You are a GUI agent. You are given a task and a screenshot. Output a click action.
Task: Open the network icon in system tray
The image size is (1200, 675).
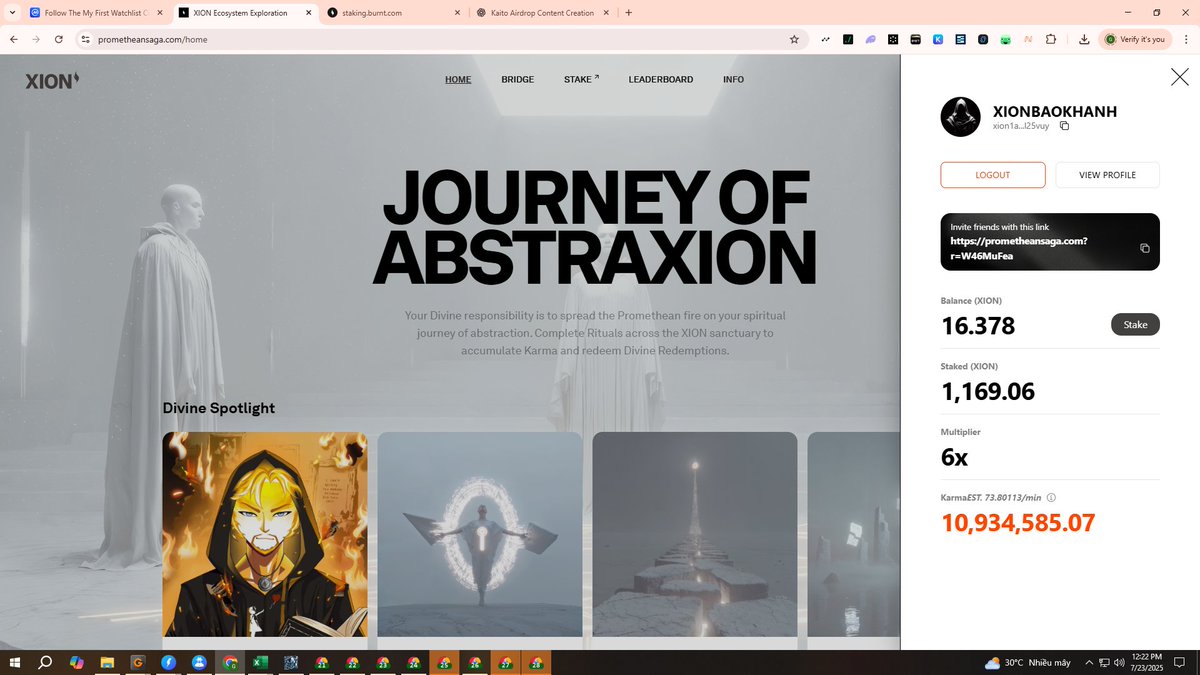(x=1103, y=662)
